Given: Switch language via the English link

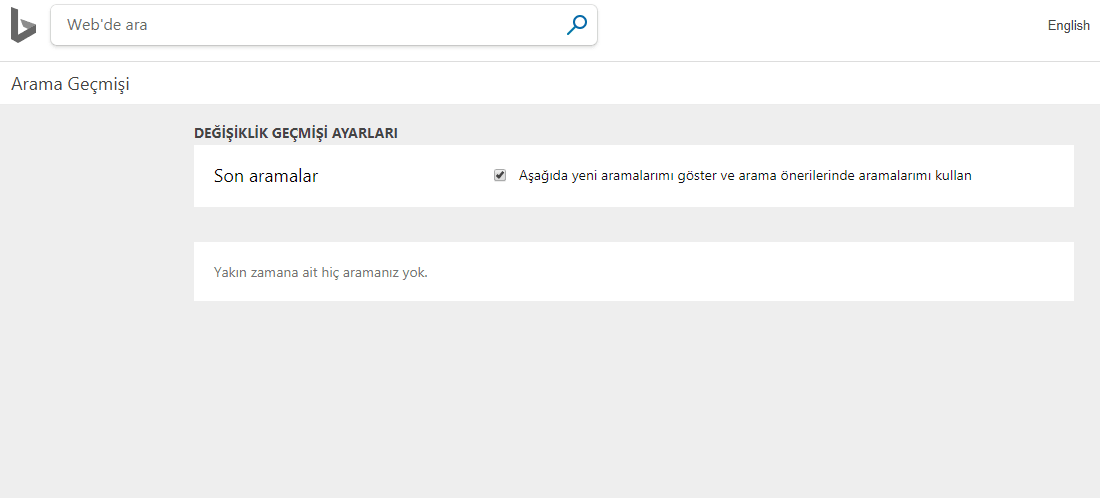Looking at the screenshot, I should click(x=1068, y=25).
